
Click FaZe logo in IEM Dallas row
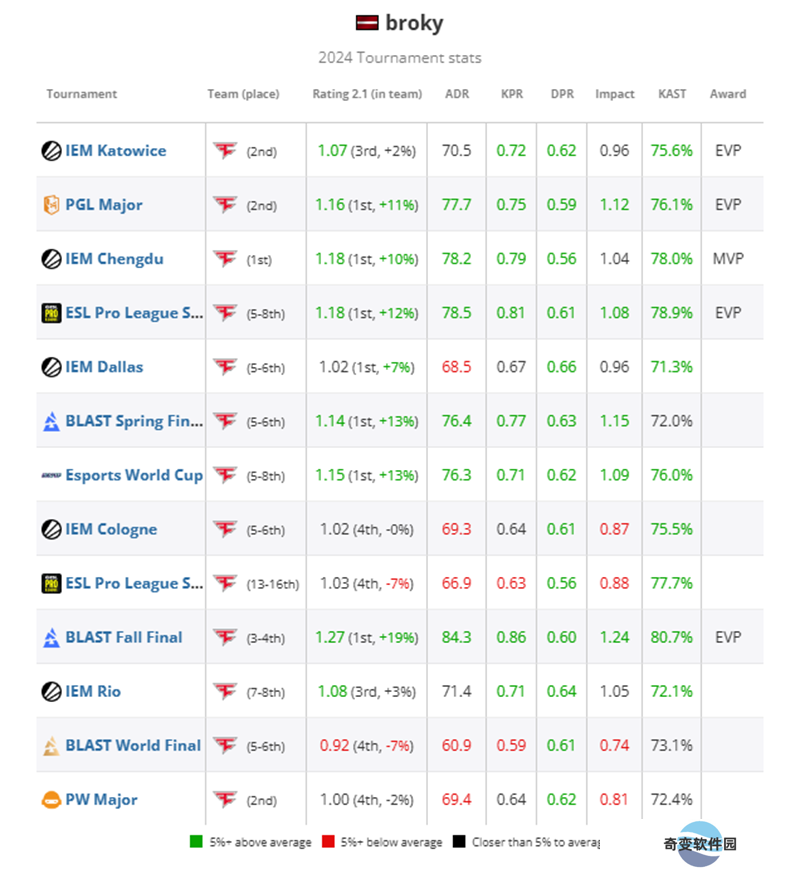[226, 366]
